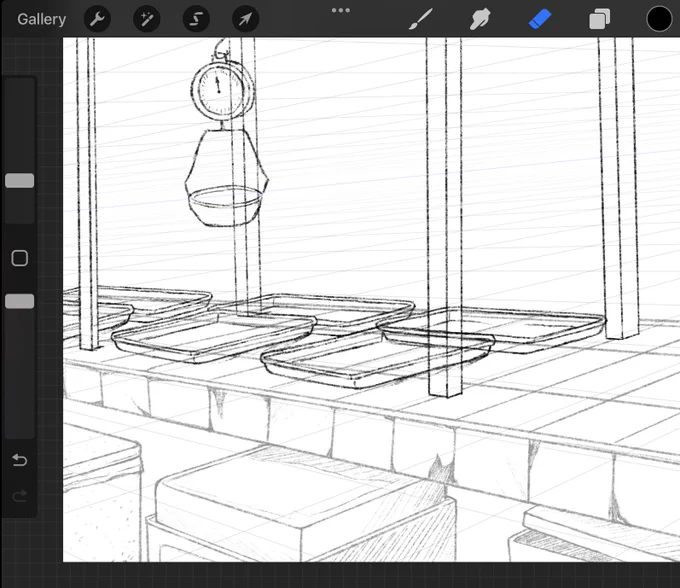Undo the last stroke
The image size is (680, 588).
[x=20, y=460]
